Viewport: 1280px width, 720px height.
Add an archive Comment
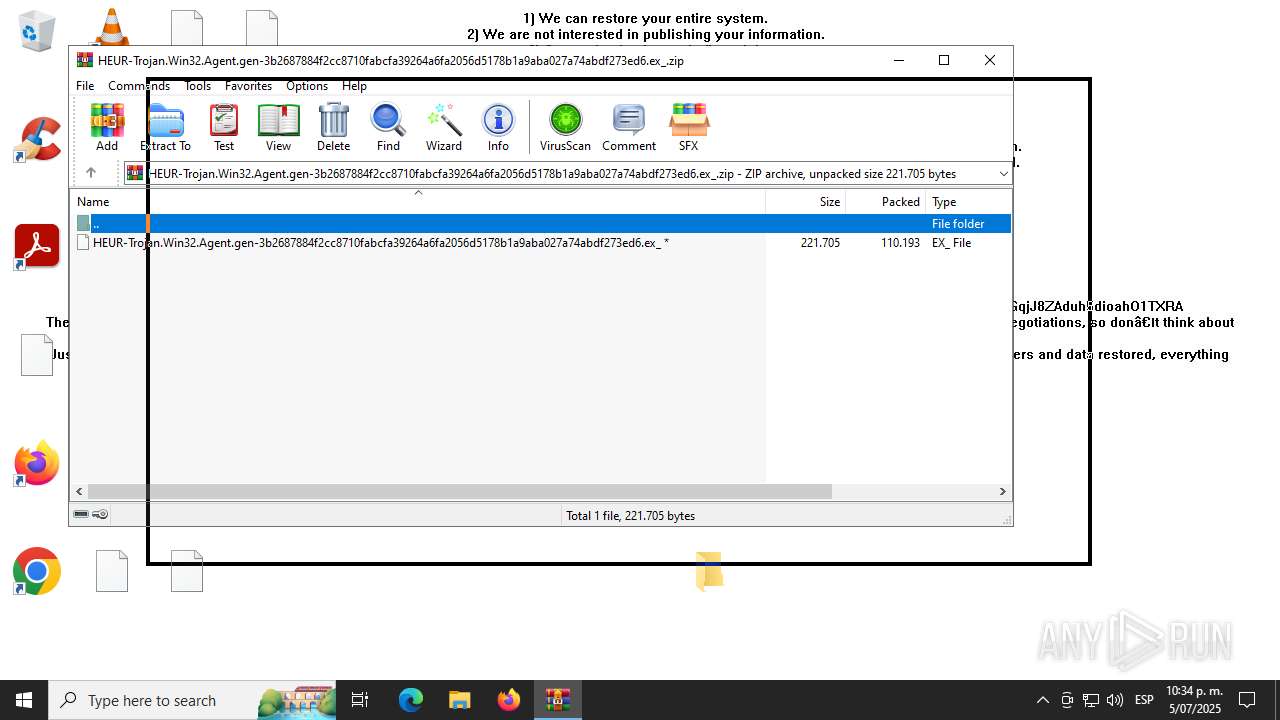coord(629,127)
